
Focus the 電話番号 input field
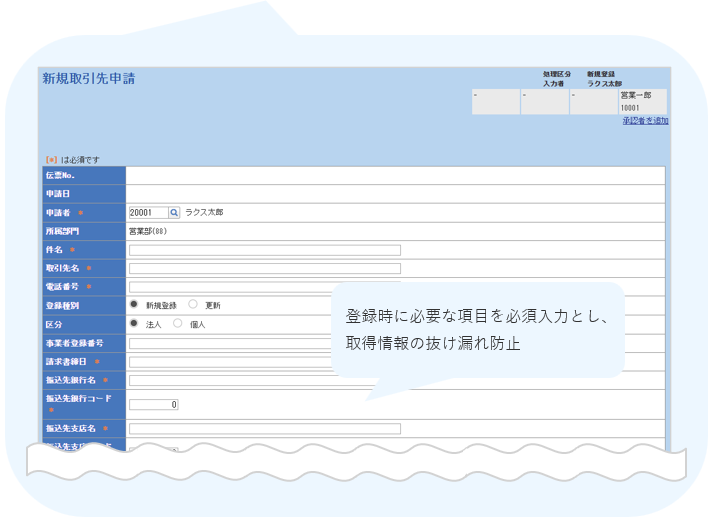pos(230,286)
